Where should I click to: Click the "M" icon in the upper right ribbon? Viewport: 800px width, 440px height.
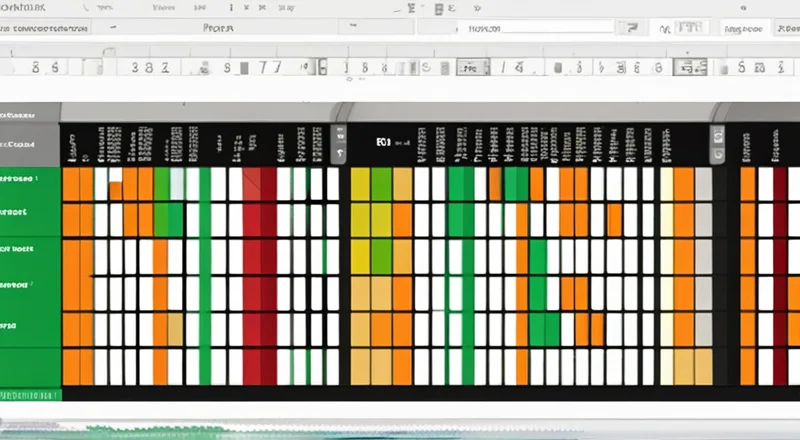click(666, 30)
